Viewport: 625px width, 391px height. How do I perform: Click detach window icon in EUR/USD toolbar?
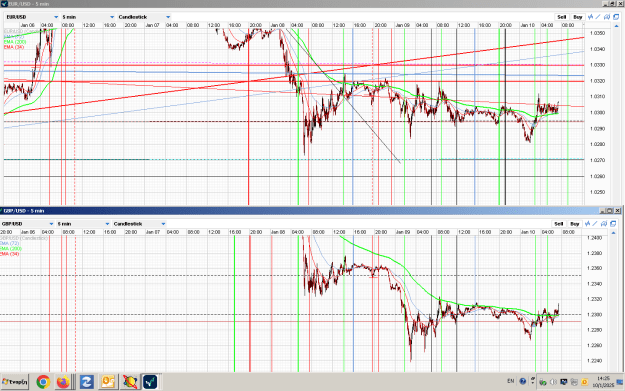pos(616,17)
